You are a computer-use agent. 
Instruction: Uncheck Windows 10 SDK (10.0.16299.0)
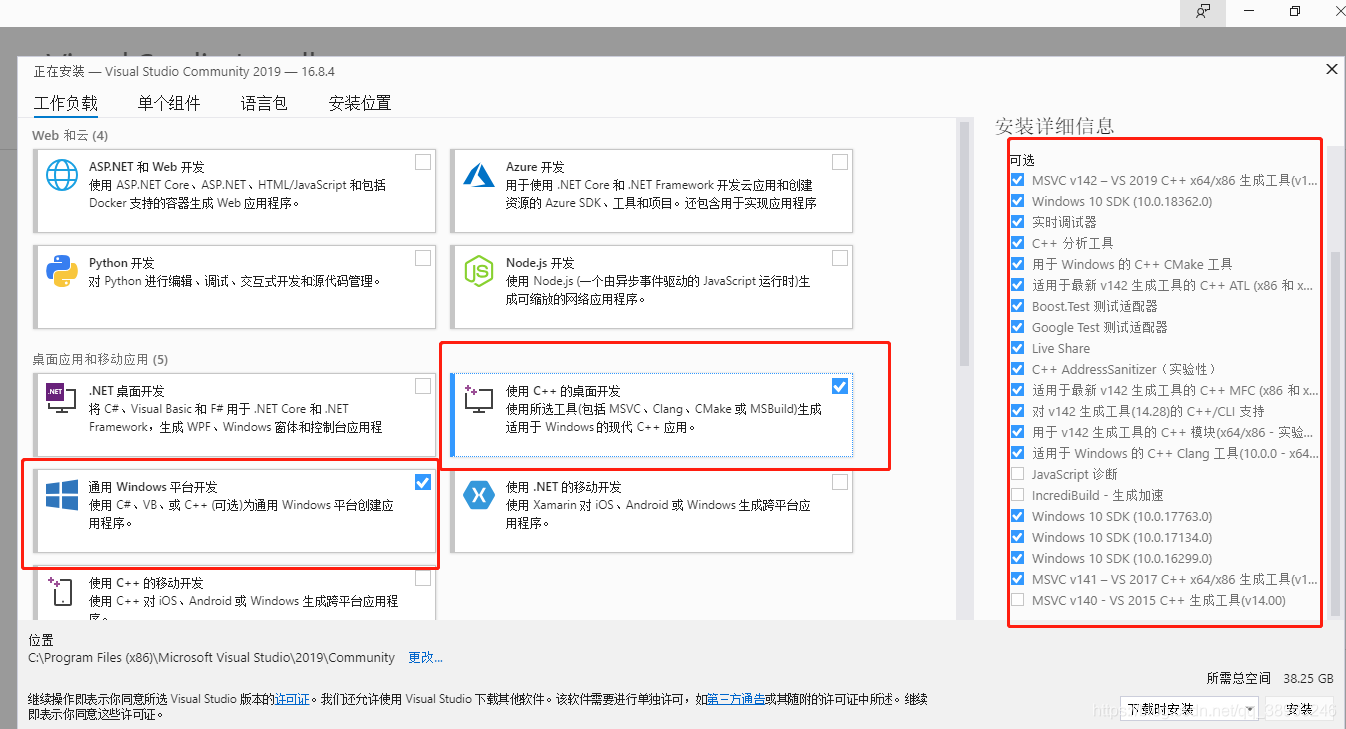pos(1018,558)
